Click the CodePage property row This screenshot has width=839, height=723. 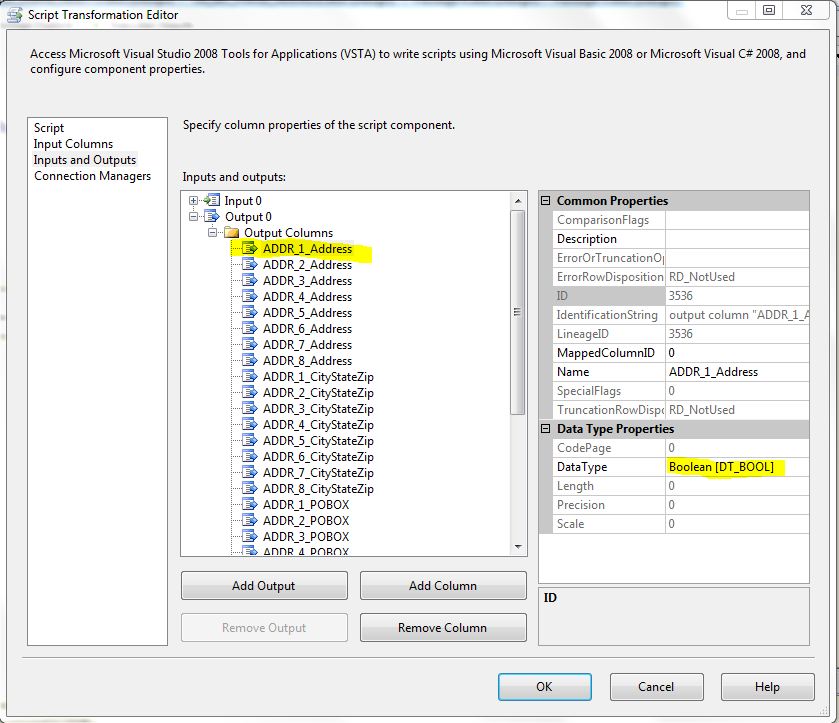[681, 448]
